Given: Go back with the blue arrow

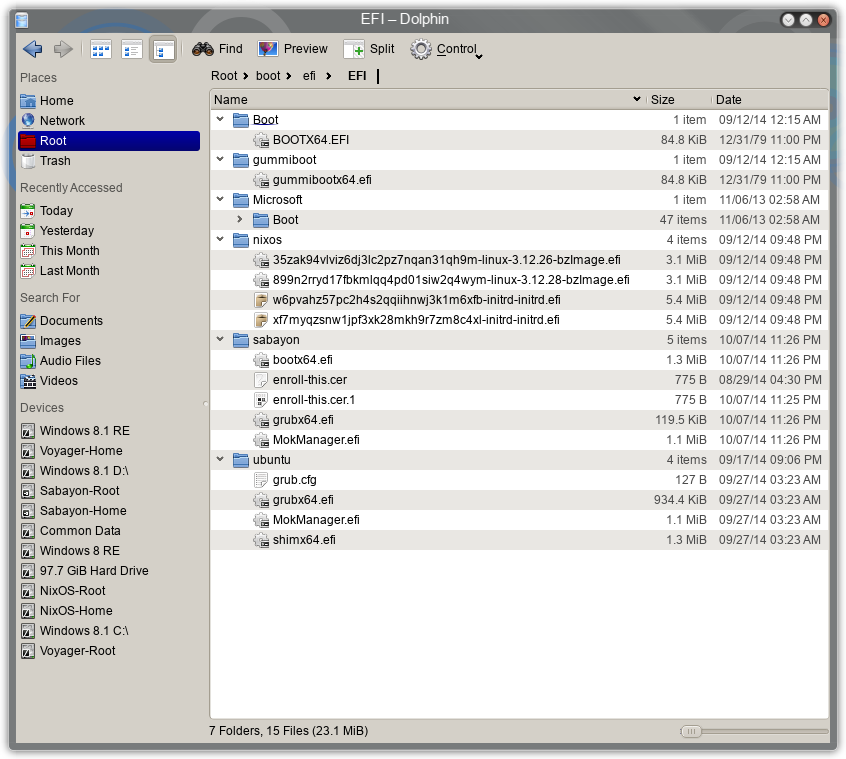Looking at the screenshot, I should pyautogui.click(x=33, y=49).
